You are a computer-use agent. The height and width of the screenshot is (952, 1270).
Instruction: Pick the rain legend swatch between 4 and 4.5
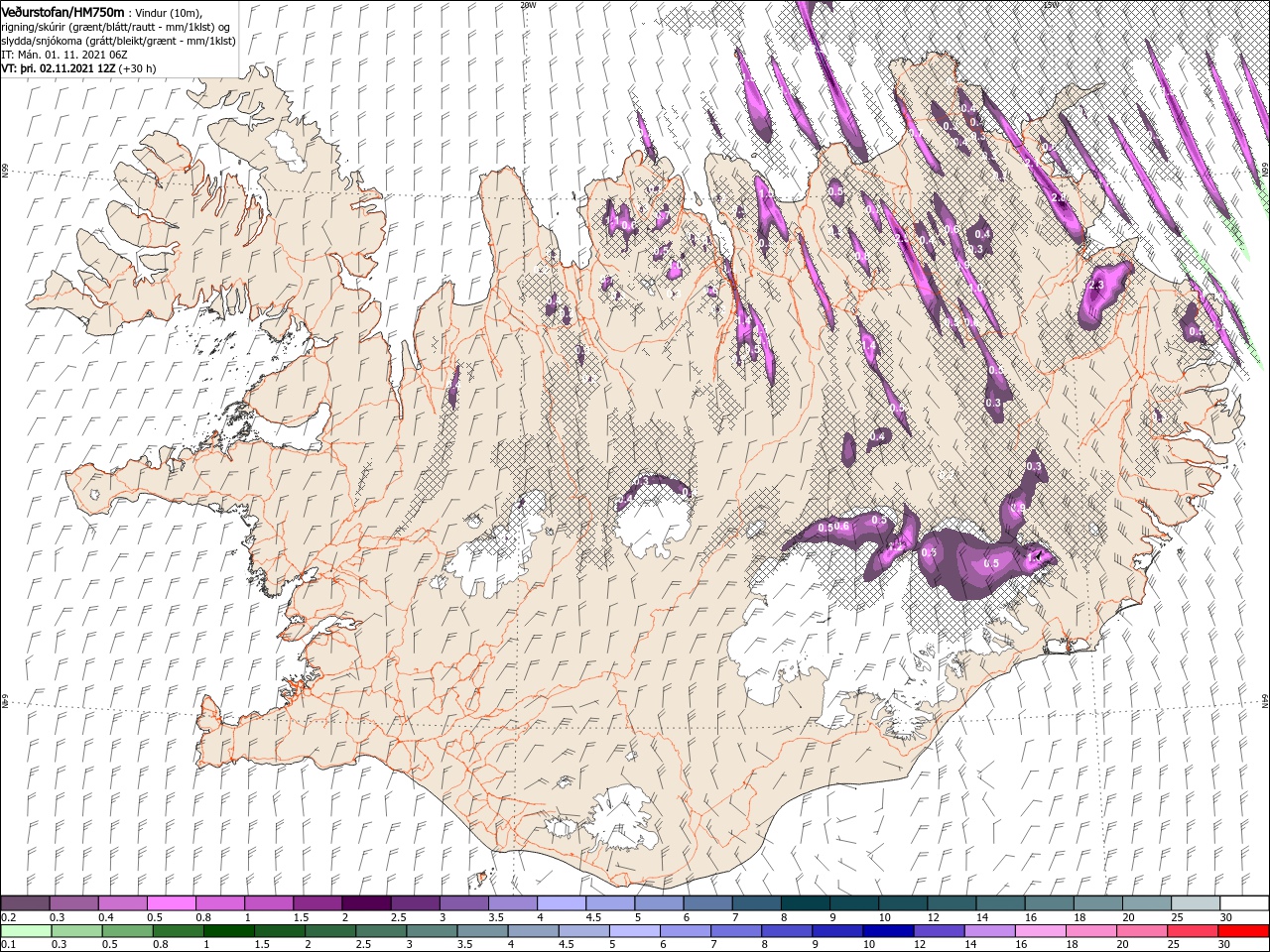(533, 930)
